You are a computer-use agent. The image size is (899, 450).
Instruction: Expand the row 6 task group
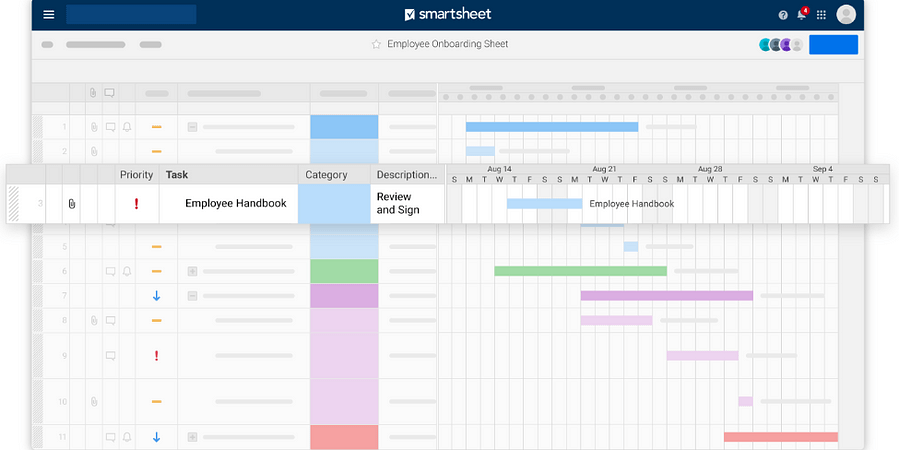pos(193,271)
